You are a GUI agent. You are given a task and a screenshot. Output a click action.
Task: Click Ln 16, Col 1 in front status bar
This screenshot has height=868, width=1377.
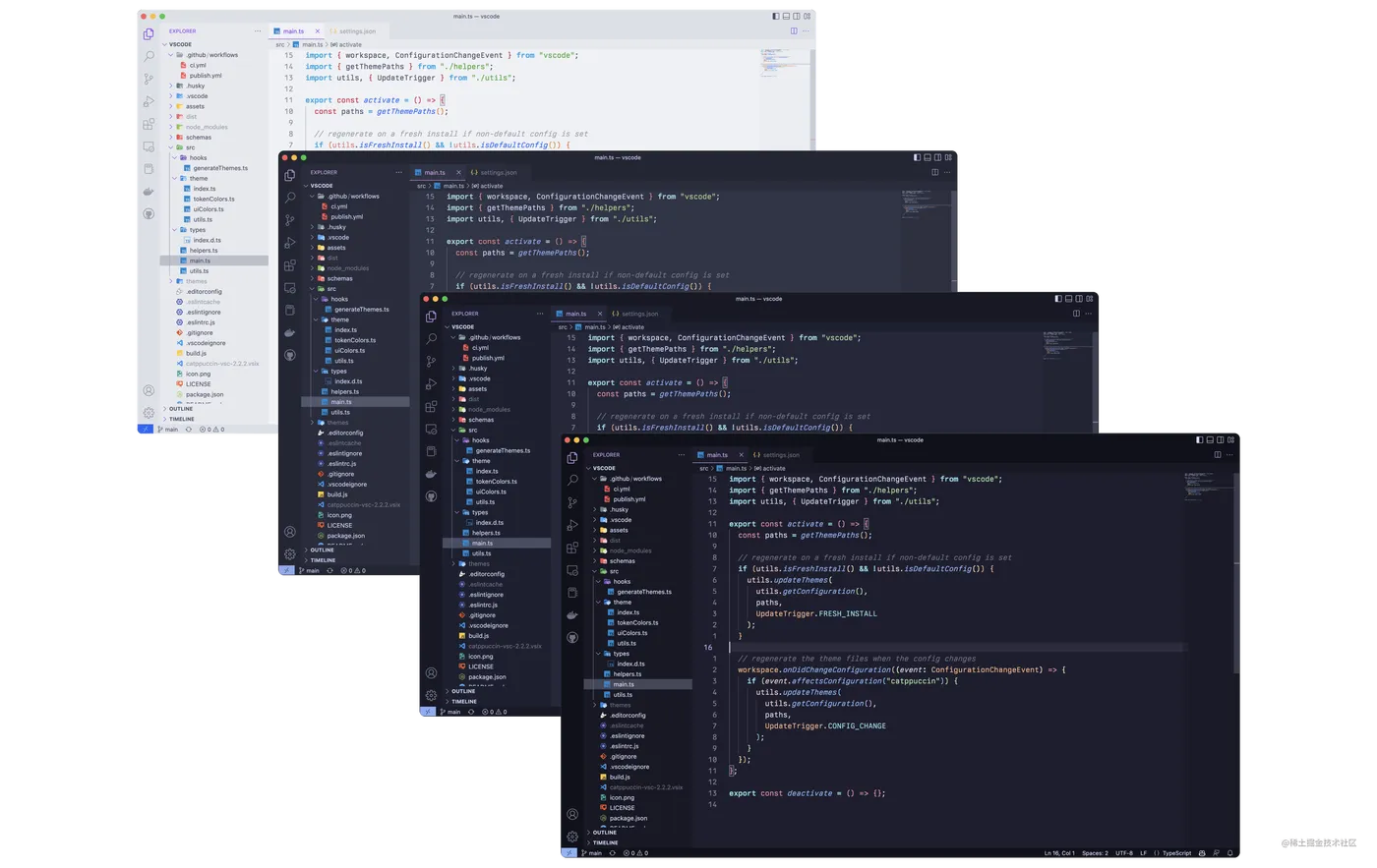click(x=1059, y=853)
